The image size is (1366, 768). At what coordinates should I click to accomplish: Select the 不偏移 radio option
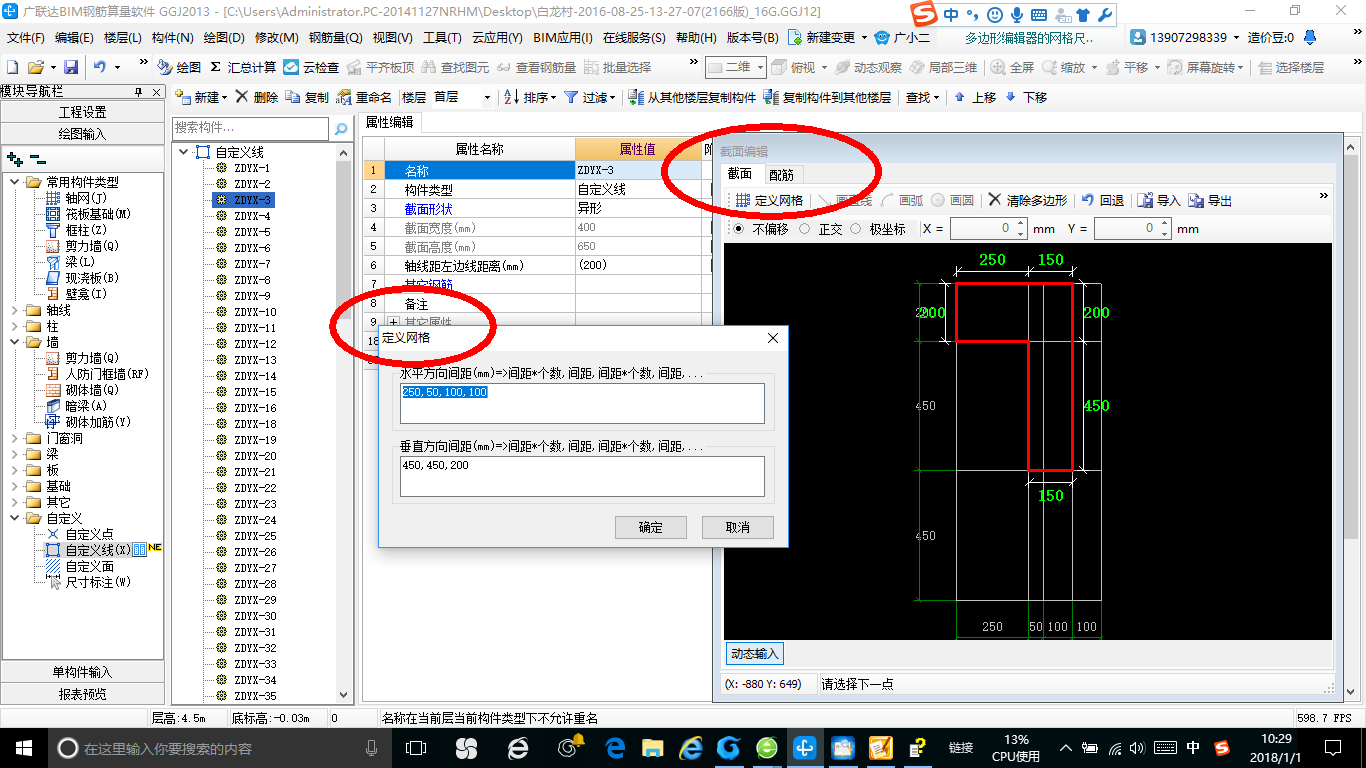click(x=761, y=229)
